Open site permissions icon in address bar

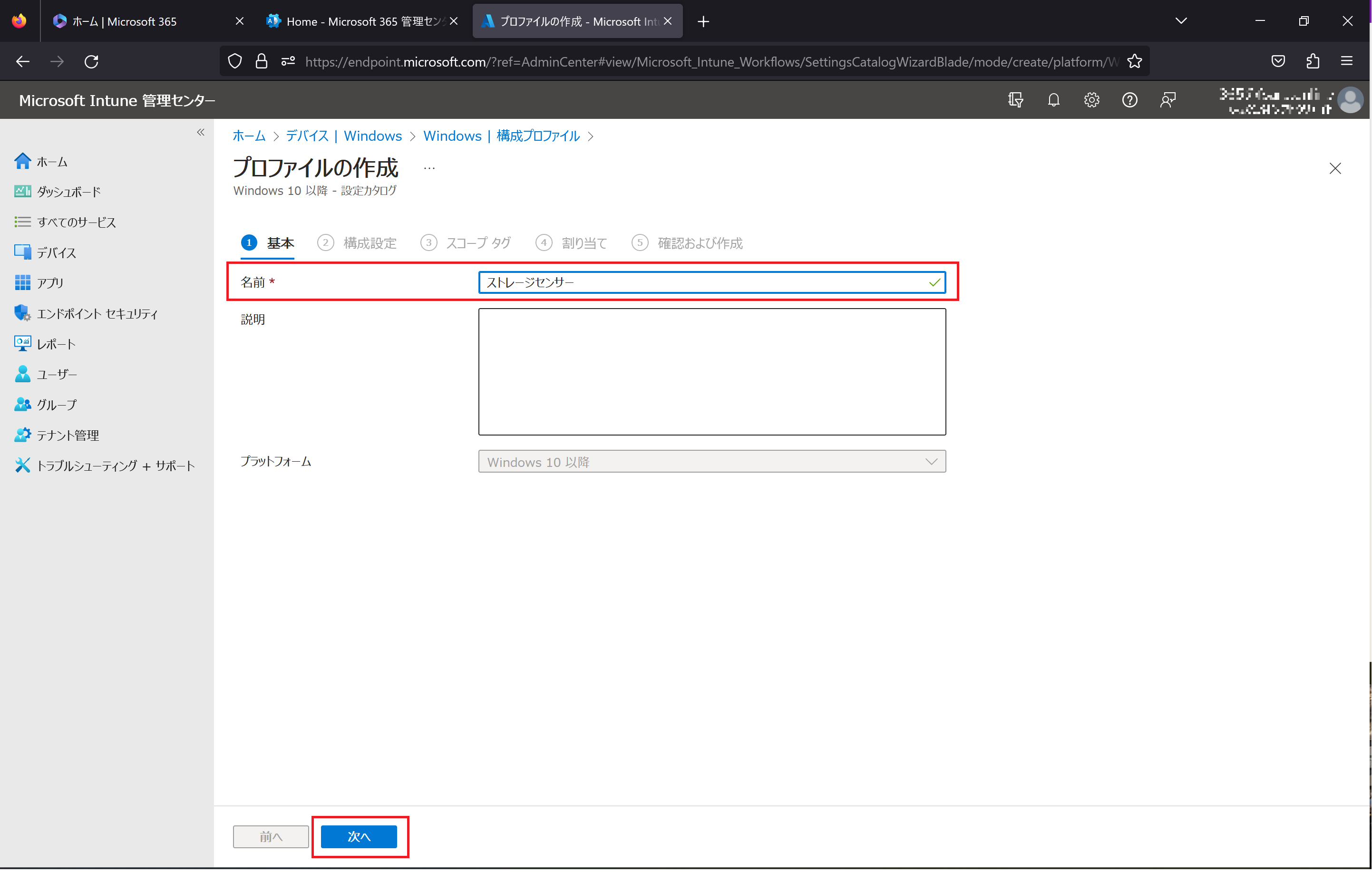[x=288, y=61]
